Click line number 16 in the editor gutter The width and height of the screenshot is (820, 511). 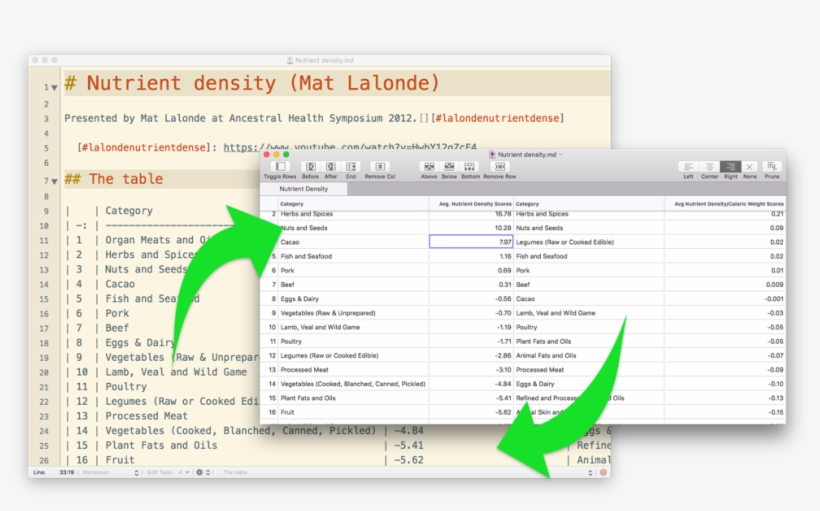(x=43, y=314)
